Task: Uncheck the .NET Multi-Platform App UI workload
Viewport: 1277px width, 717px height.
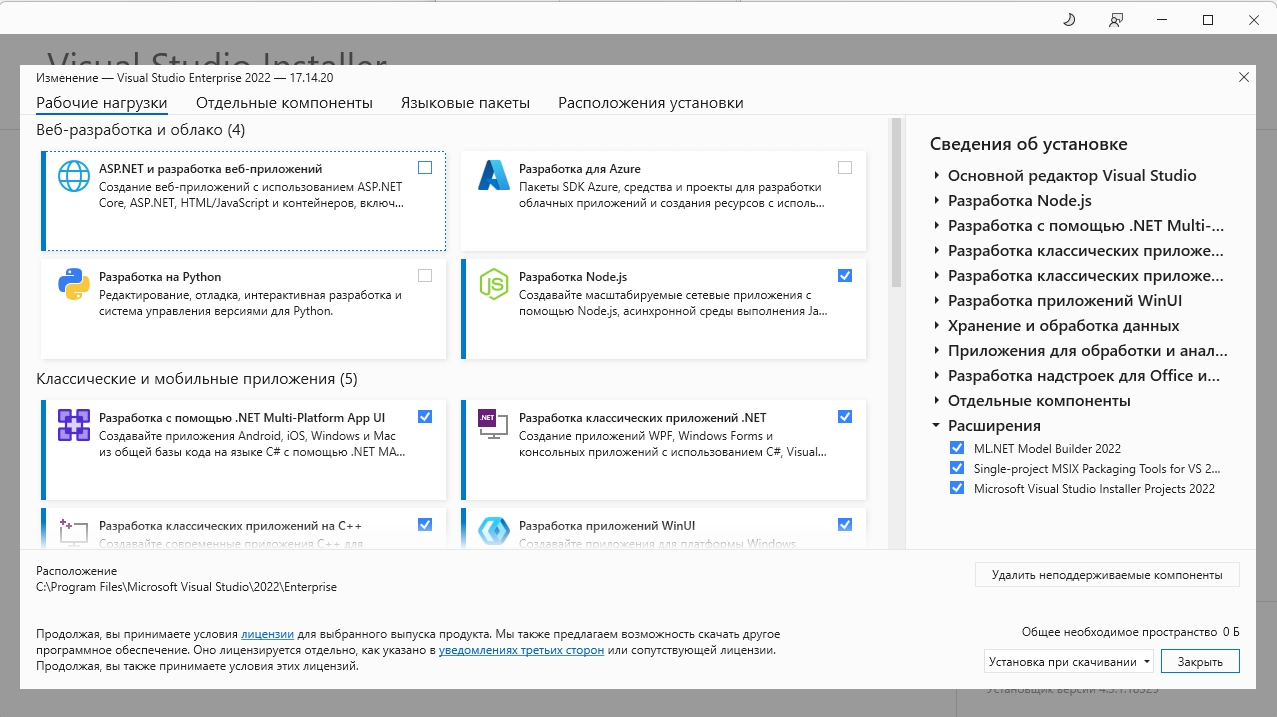Action: pyautogui.click(x=425, y=417)
